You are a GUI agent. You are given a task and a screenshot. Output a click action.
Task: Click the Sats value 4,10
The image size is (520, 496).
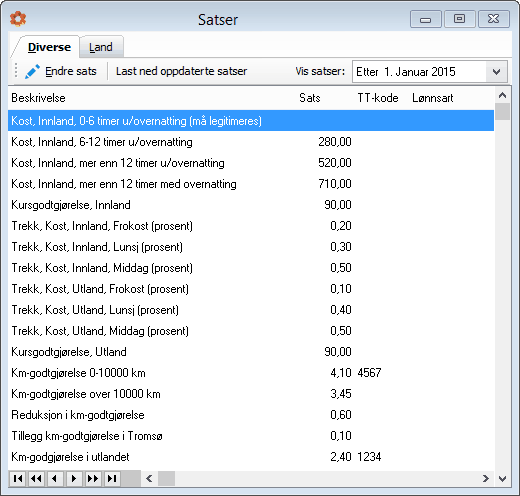(341, 373)
